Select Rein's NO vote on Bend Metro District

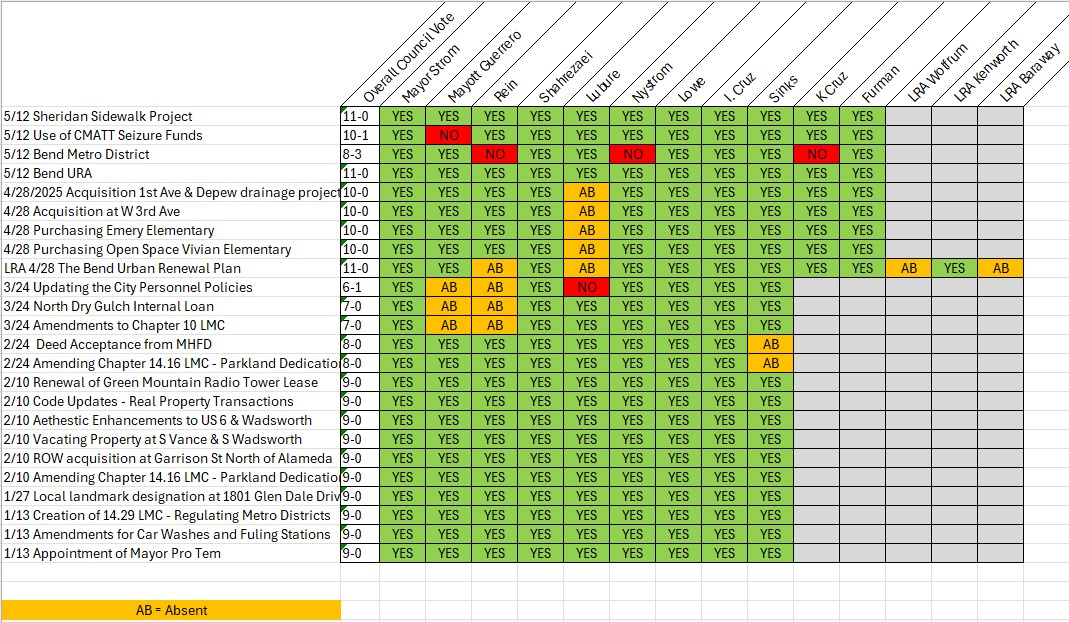[x=494, y=155]
